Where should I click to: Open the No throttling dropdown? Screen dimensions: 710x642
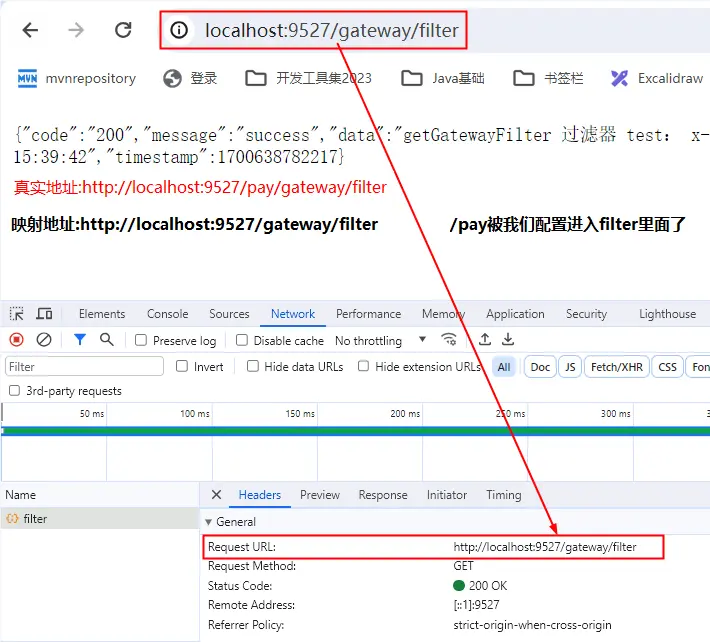380,341
